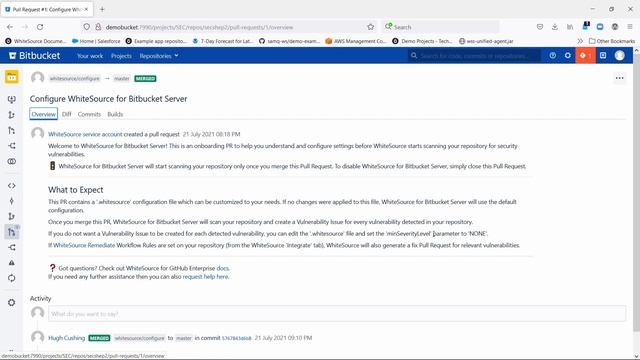Open the inbox icon in Bitbucket header

(x=603, y=56)
